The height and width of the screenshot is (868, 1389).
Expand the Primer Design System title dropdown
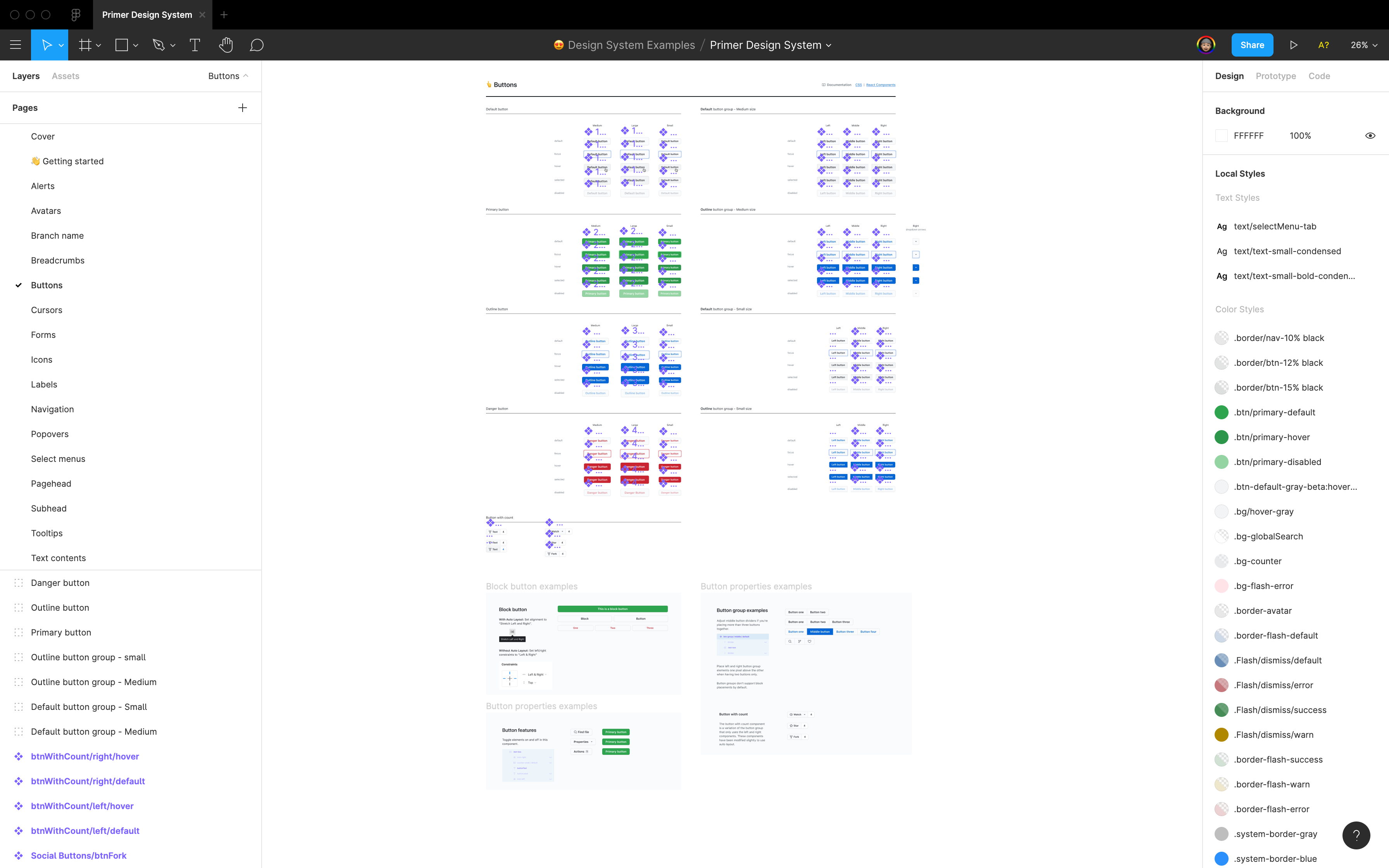coord(829,45)
